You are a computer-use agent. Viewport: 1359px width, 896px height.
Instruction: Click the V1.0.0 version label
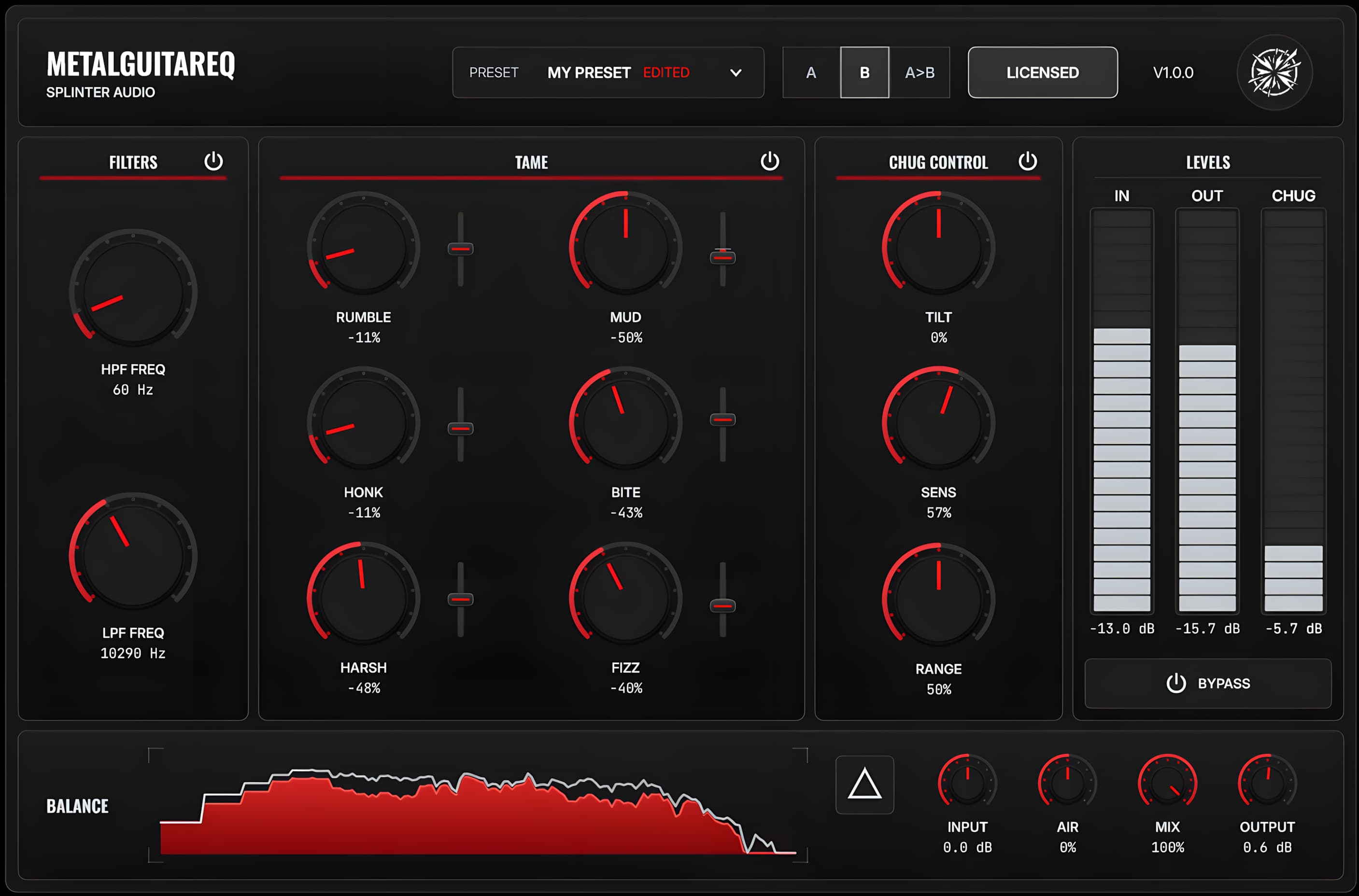(x=1173, y=72)
